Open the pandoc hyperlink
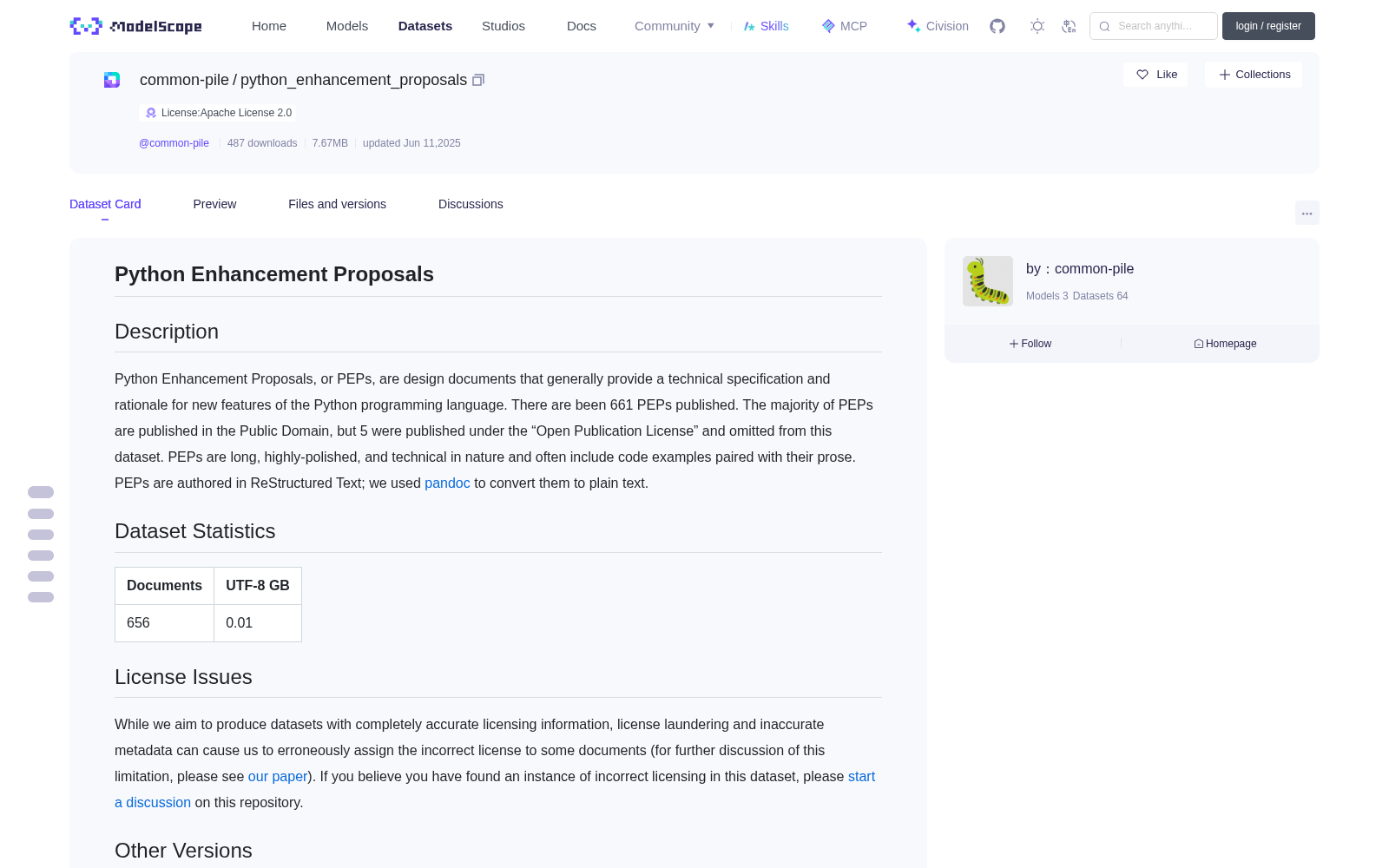Screen dimensions: 1389x868 click(x=447, y=483)
